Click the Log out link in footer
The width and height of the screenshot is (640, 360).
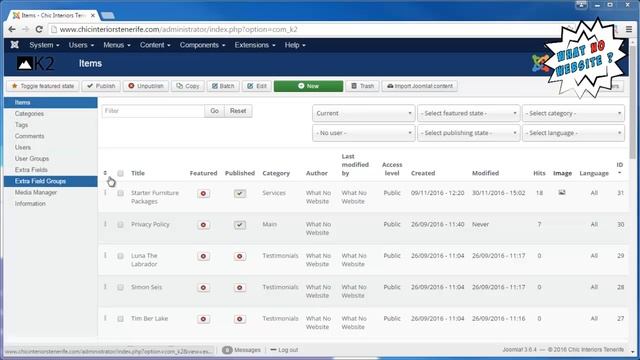284,350
